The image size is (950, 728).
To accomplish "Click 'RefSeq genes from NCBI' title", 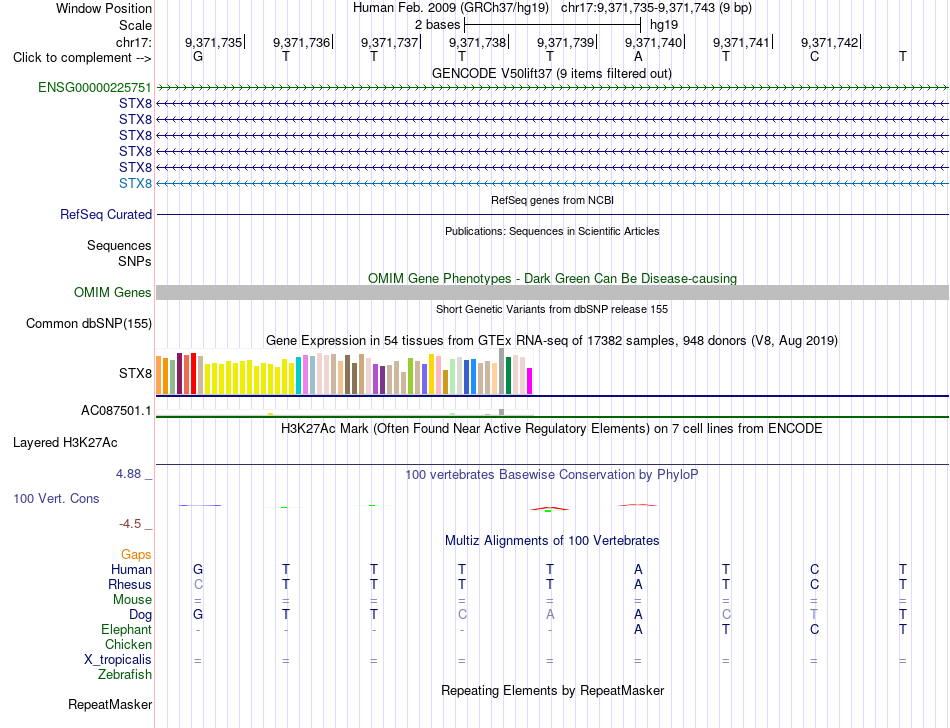I will pos(553,200).
